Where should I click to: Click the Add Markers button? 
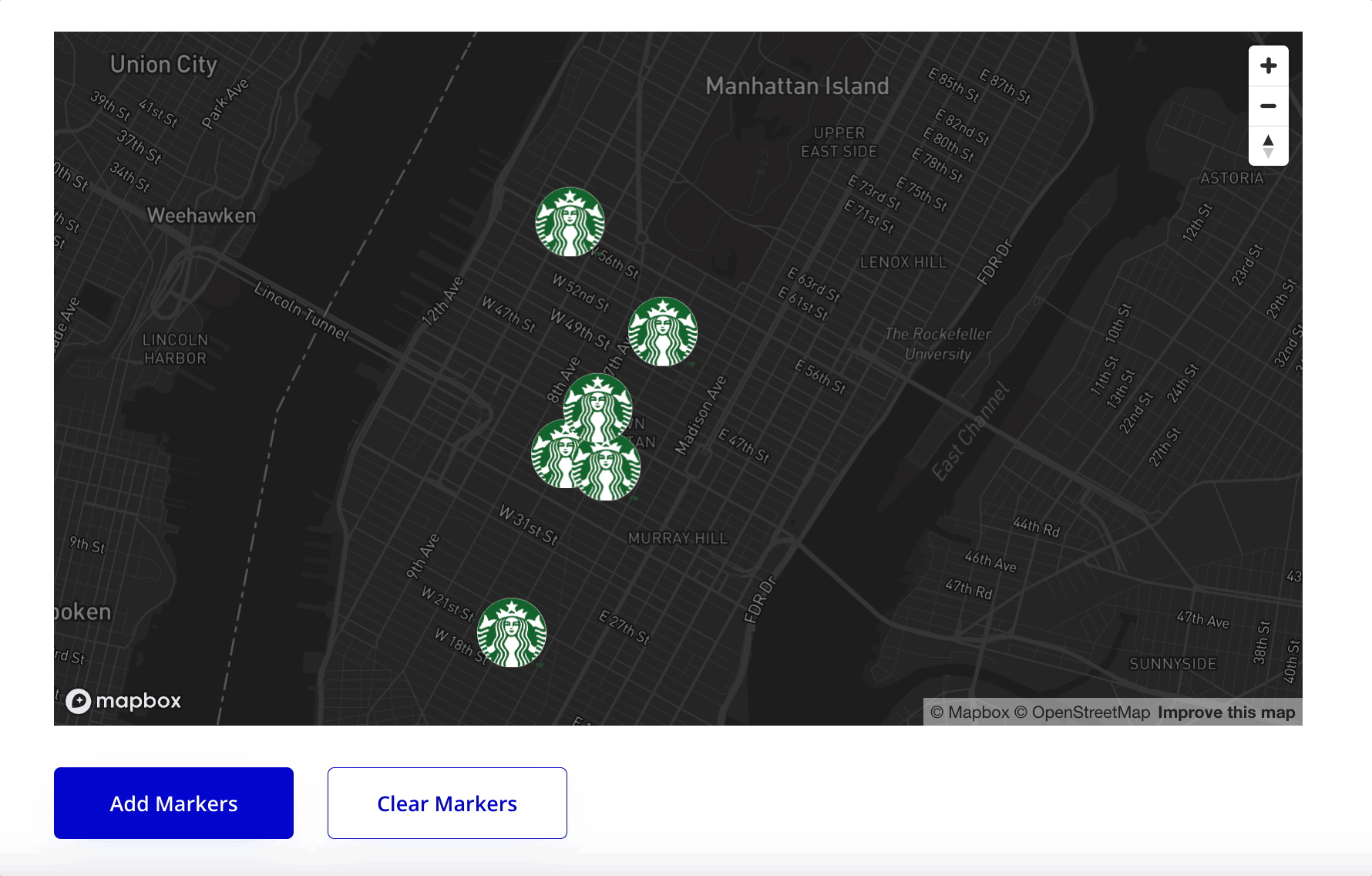pyautogui.click(x=173, y=803)
